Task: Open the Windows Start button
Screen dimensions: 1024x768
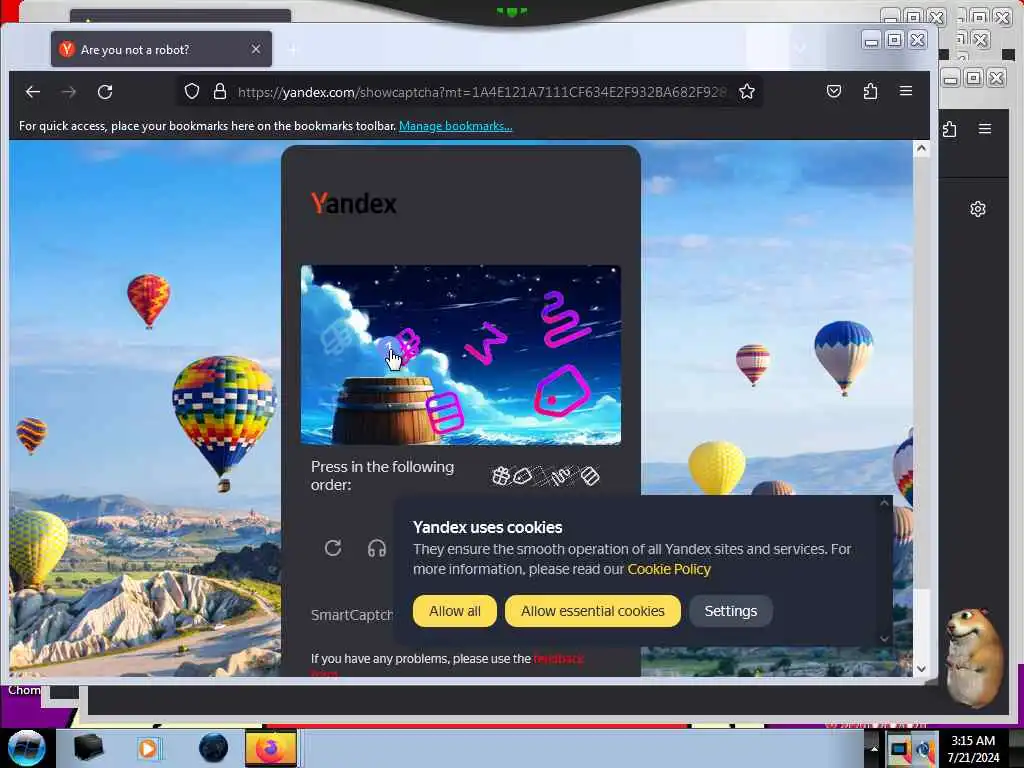Action: pos(26,748)
